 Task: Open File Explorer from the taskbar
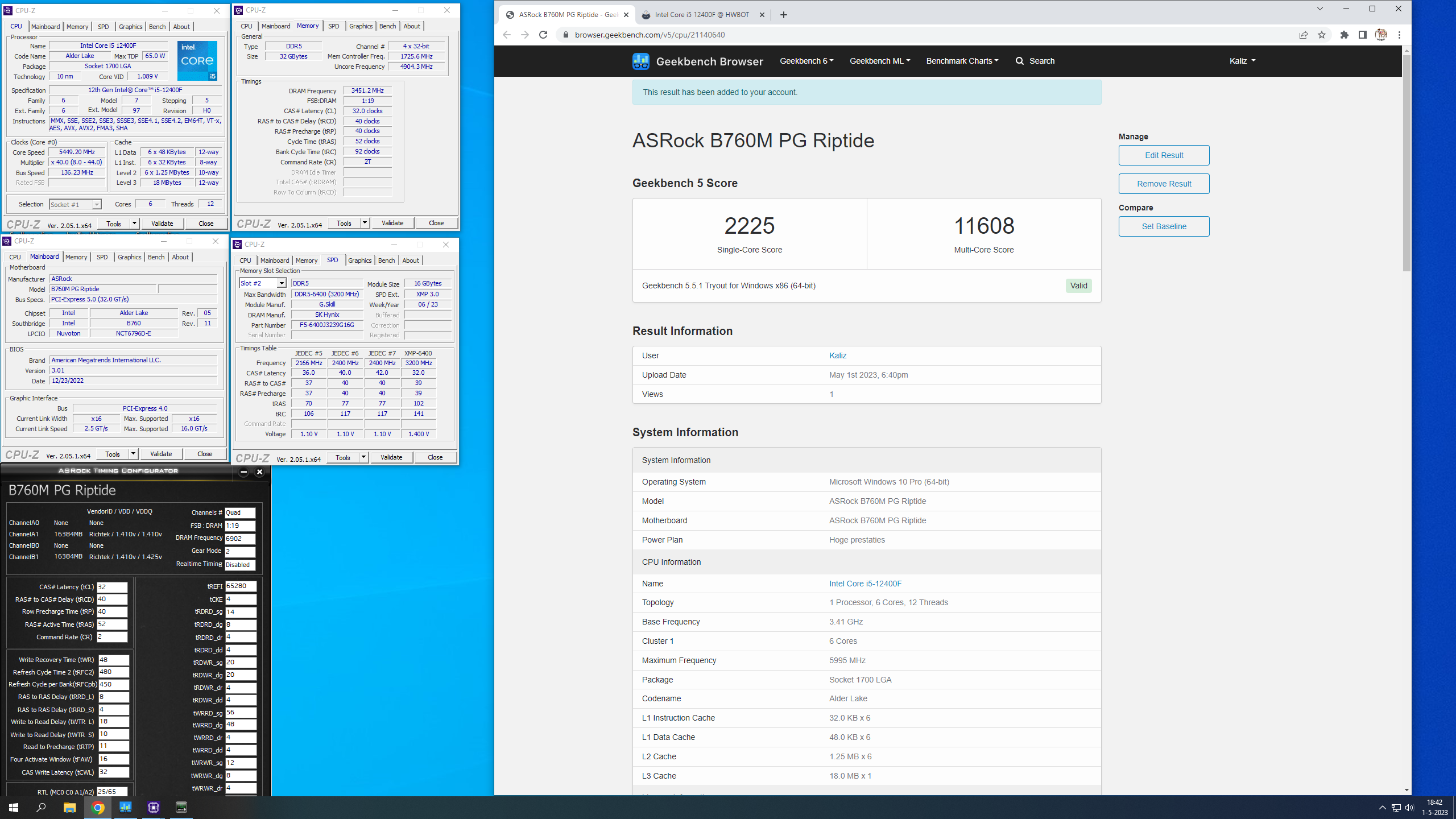[69, 807]
